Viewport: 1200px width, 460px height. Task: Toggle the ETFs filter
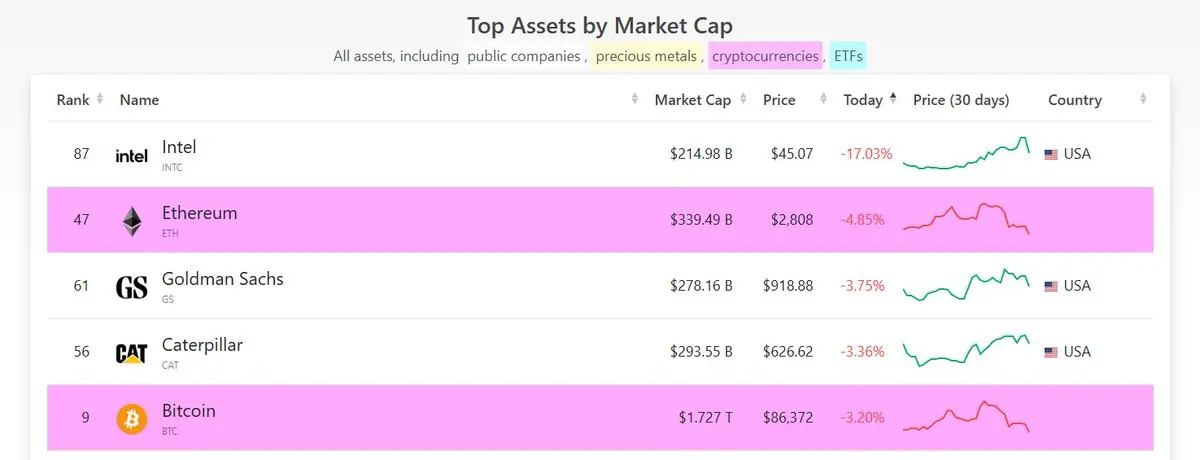click(848, 56)
